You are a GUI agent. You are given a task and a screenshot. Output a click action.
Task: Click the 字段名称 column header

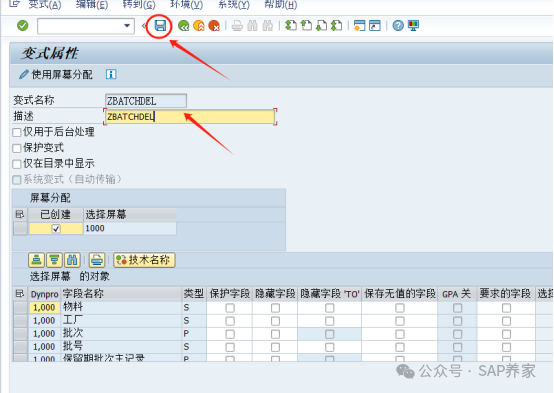pos(122,294)
